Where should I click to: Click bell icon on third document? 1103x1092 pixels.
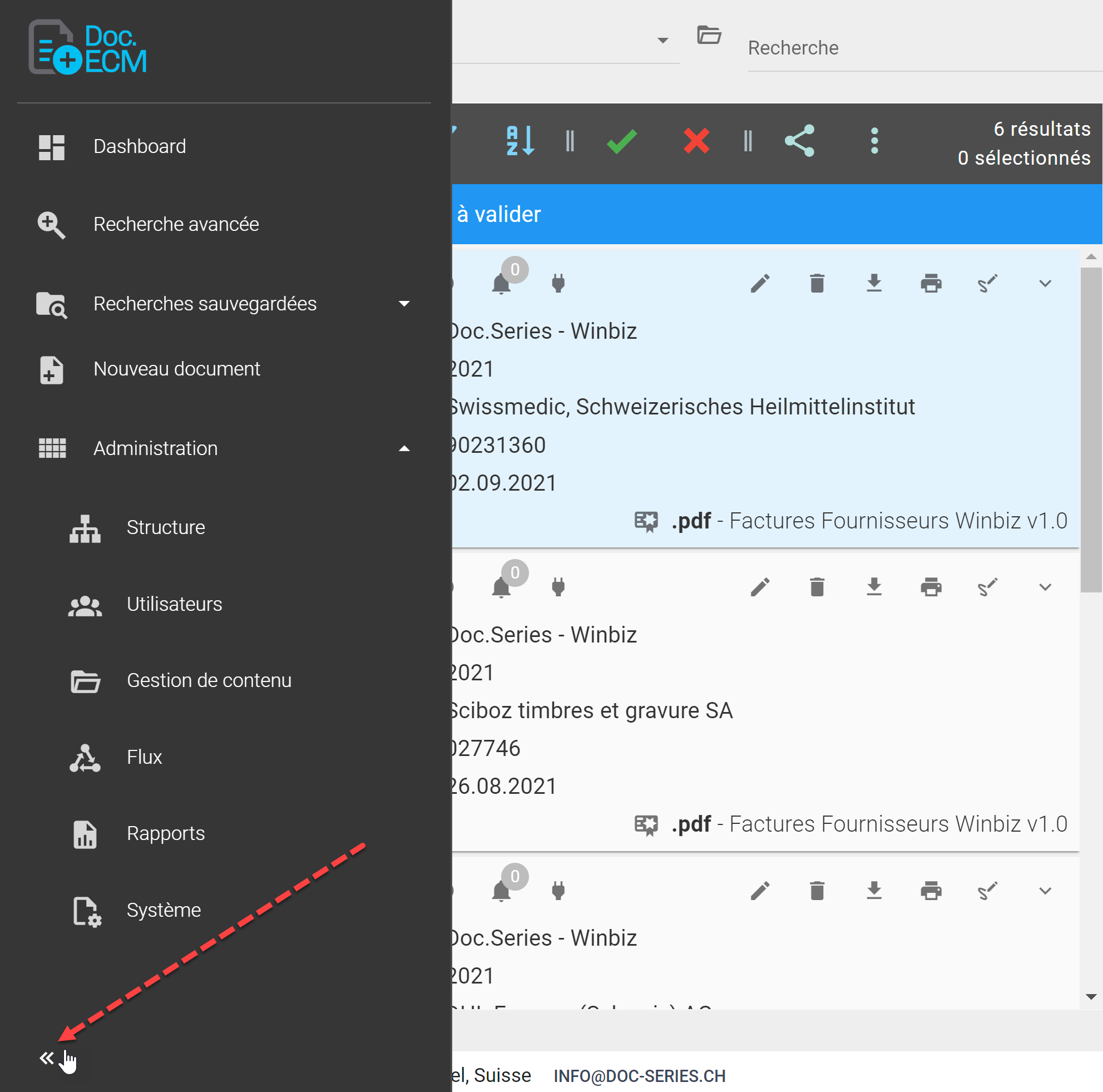click(501, 891)
